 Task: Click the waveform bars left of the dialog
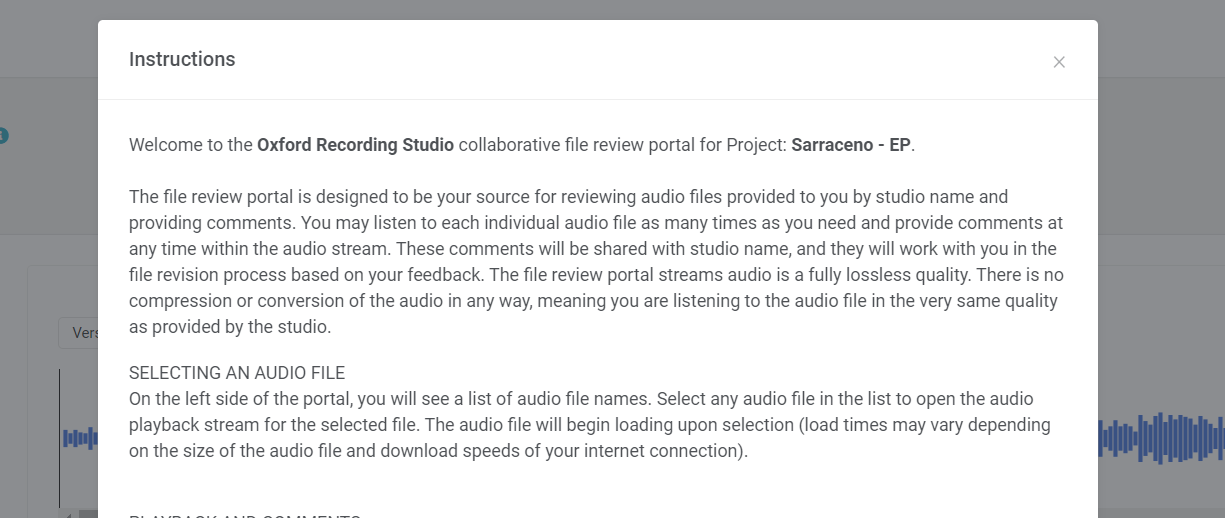point(80,438)
